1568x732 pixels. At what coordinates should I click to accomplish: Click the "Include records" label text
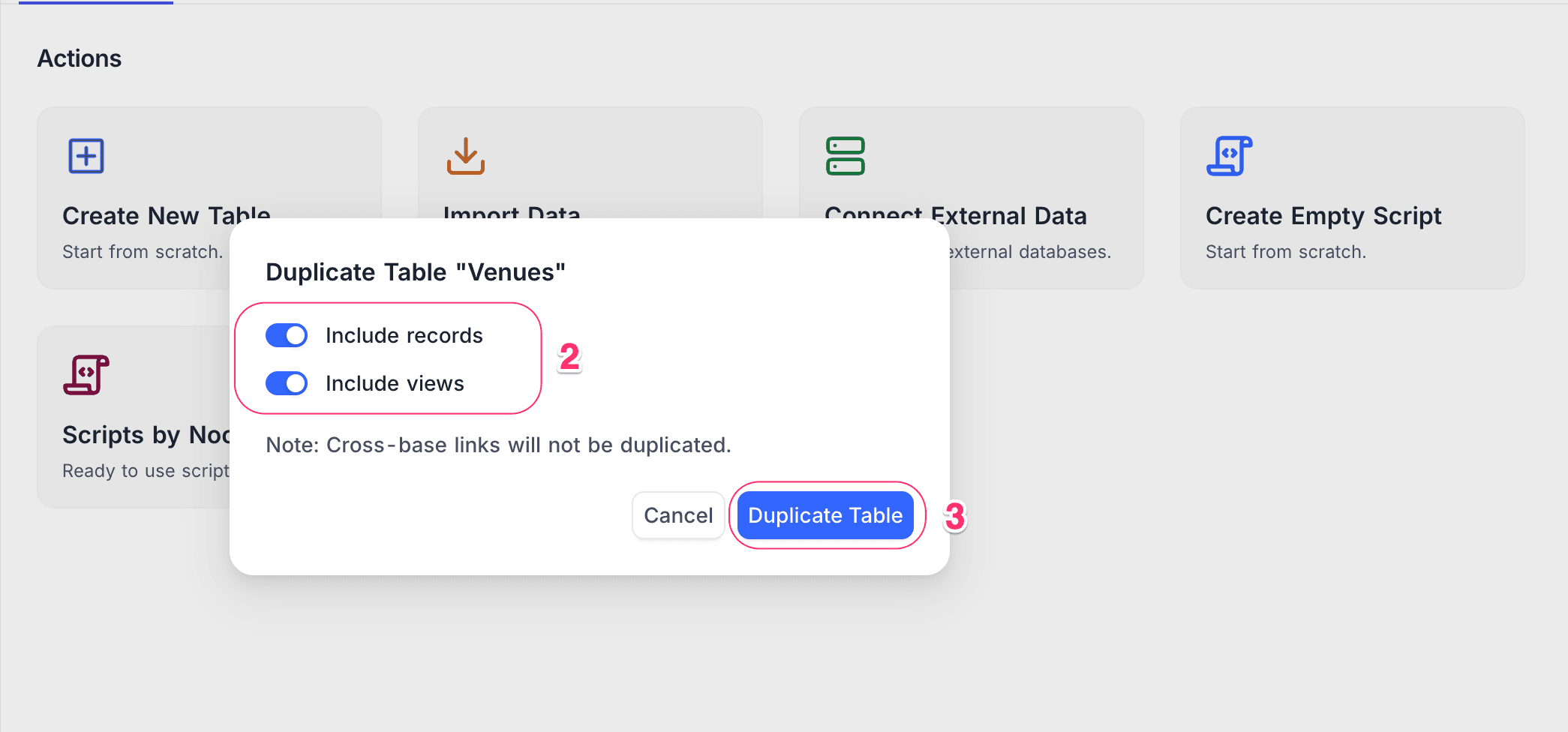[404, 335]
